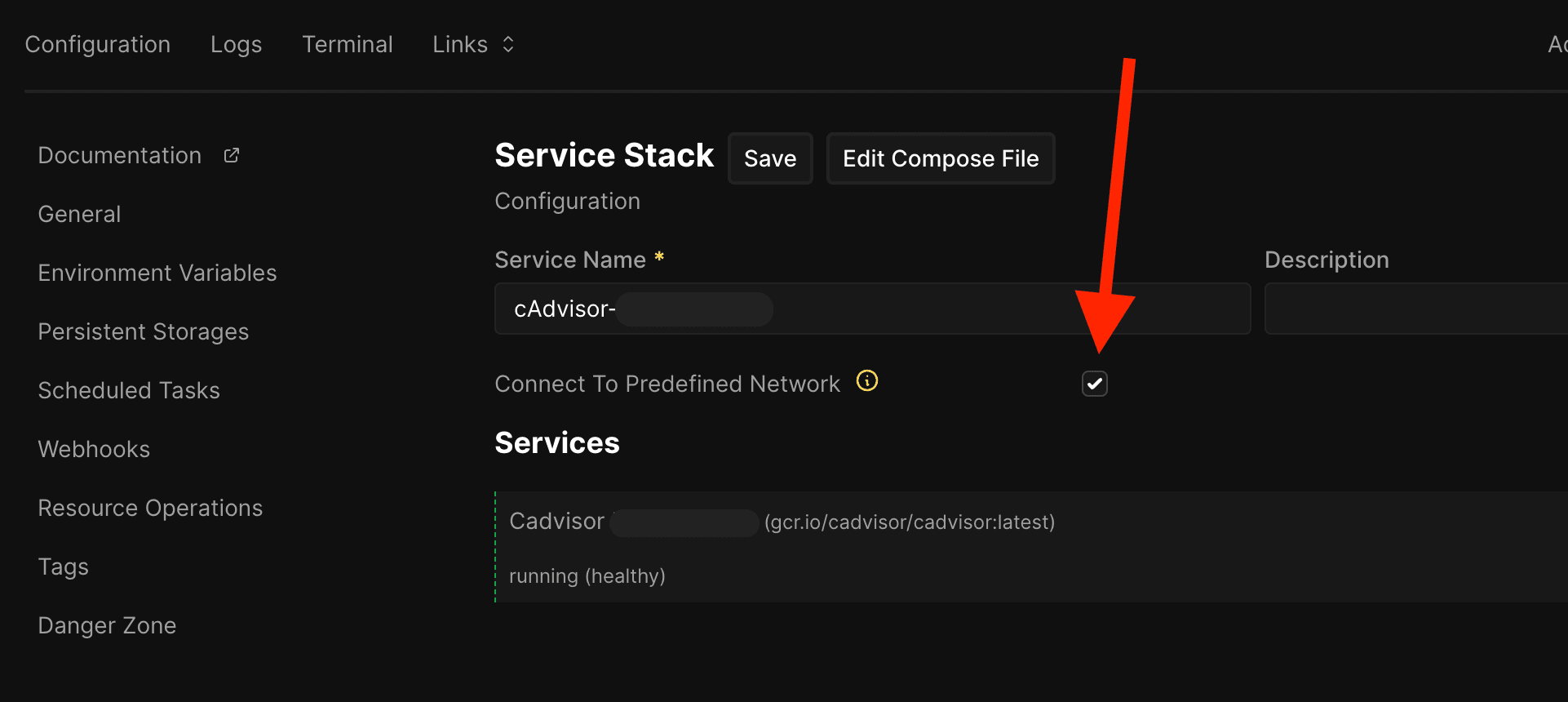
Task: Open the Scheduled Tasks section
Action: (x=129, y=390)
